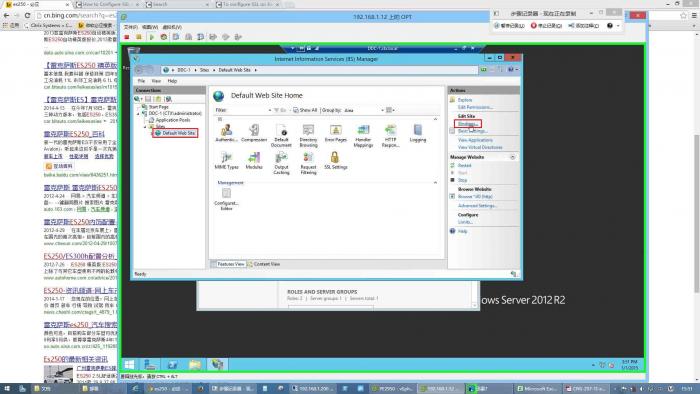
Task: Click Advanced Settings action link
Action: pyautogui.click(x=477, y=206)
